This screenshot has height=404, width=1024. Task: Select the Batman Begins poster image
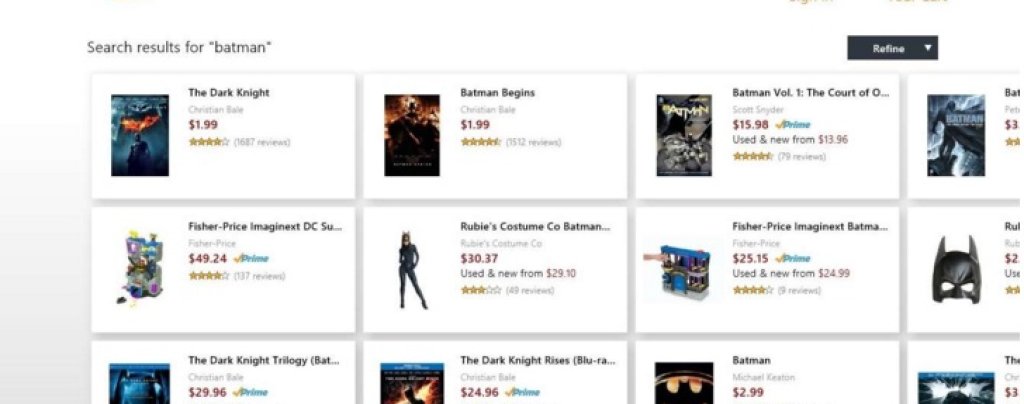pyautogui.click(x=411, y=135)
